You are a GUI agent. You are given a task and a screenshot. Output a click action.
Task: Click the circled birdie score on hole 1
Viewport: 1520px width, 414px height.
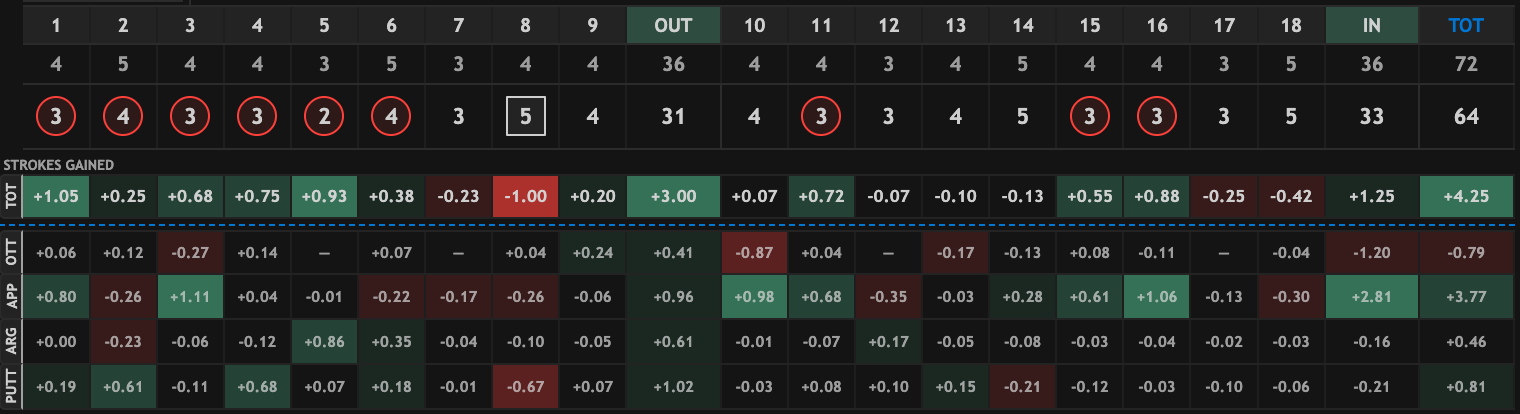pyautogui.click(x=56, y=117)
